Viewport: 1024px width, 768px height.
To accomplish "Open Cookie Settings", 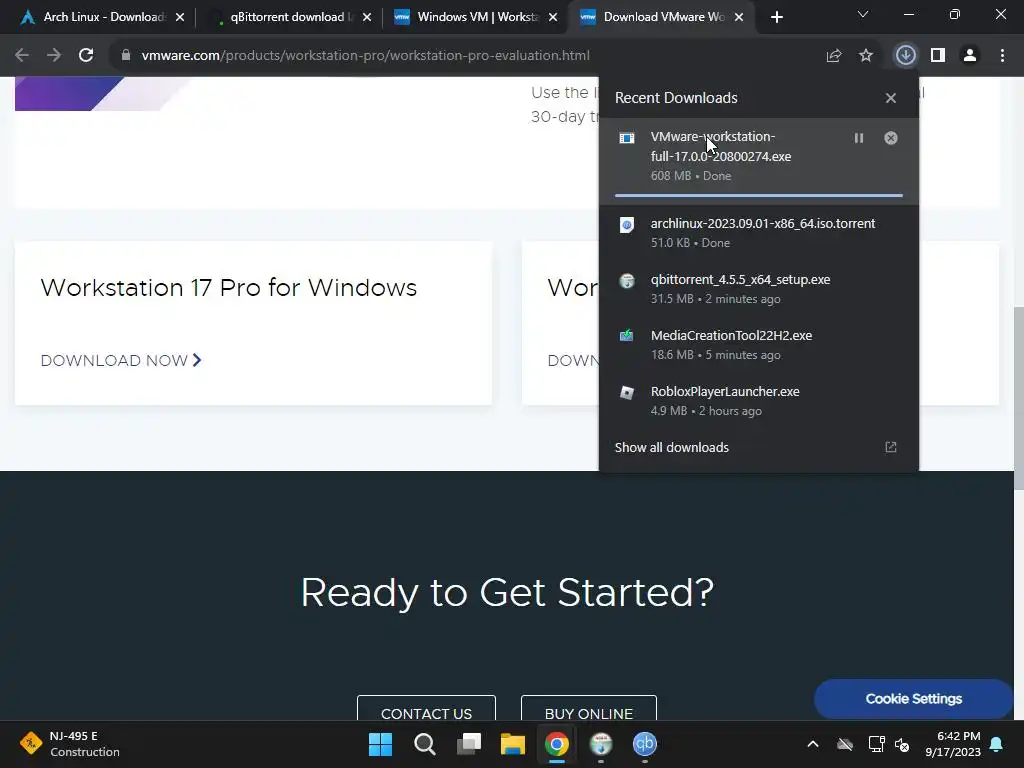I will click(x=914, y=699).
